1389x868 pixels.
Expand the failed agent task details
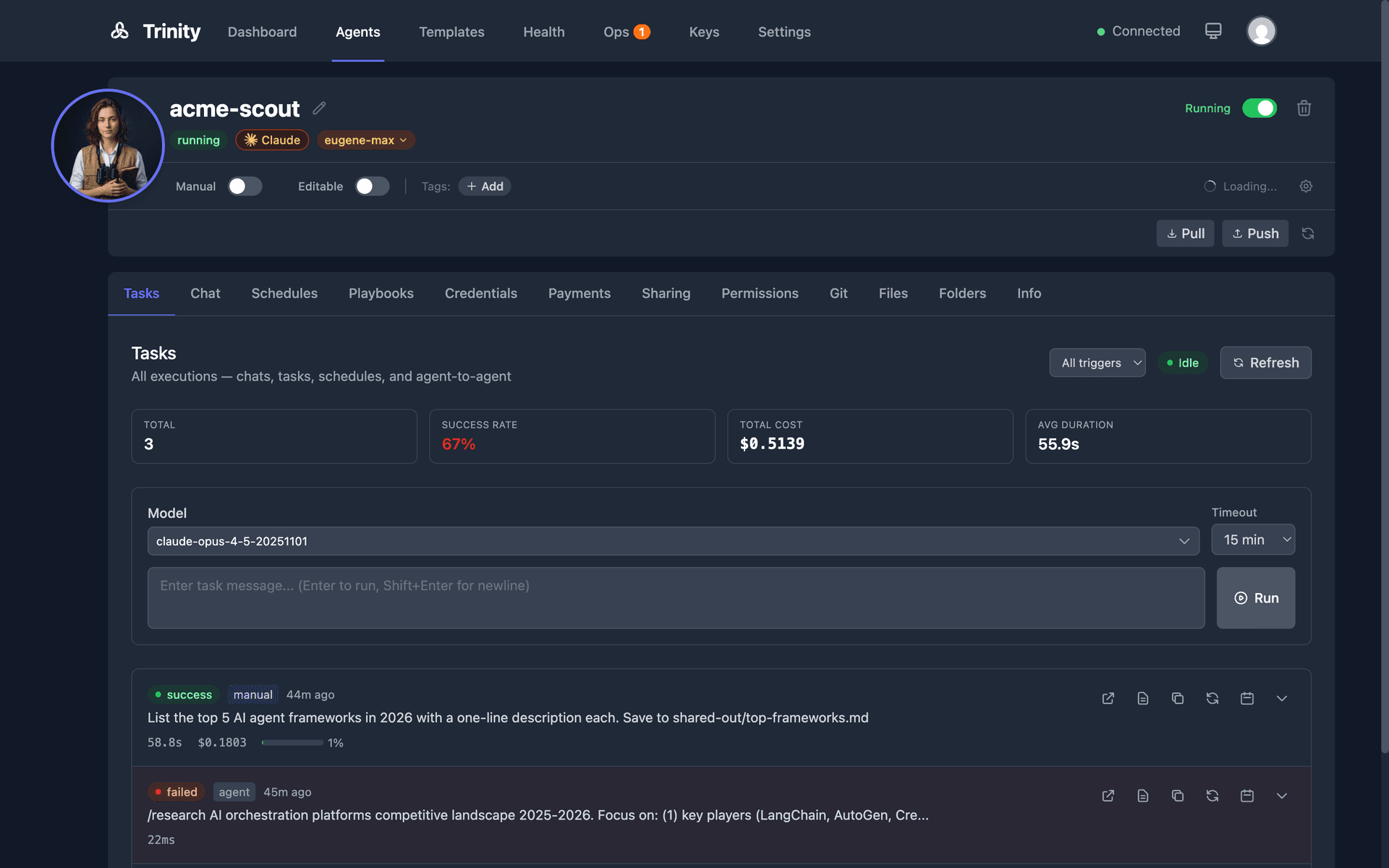(x=1282, y=796)
